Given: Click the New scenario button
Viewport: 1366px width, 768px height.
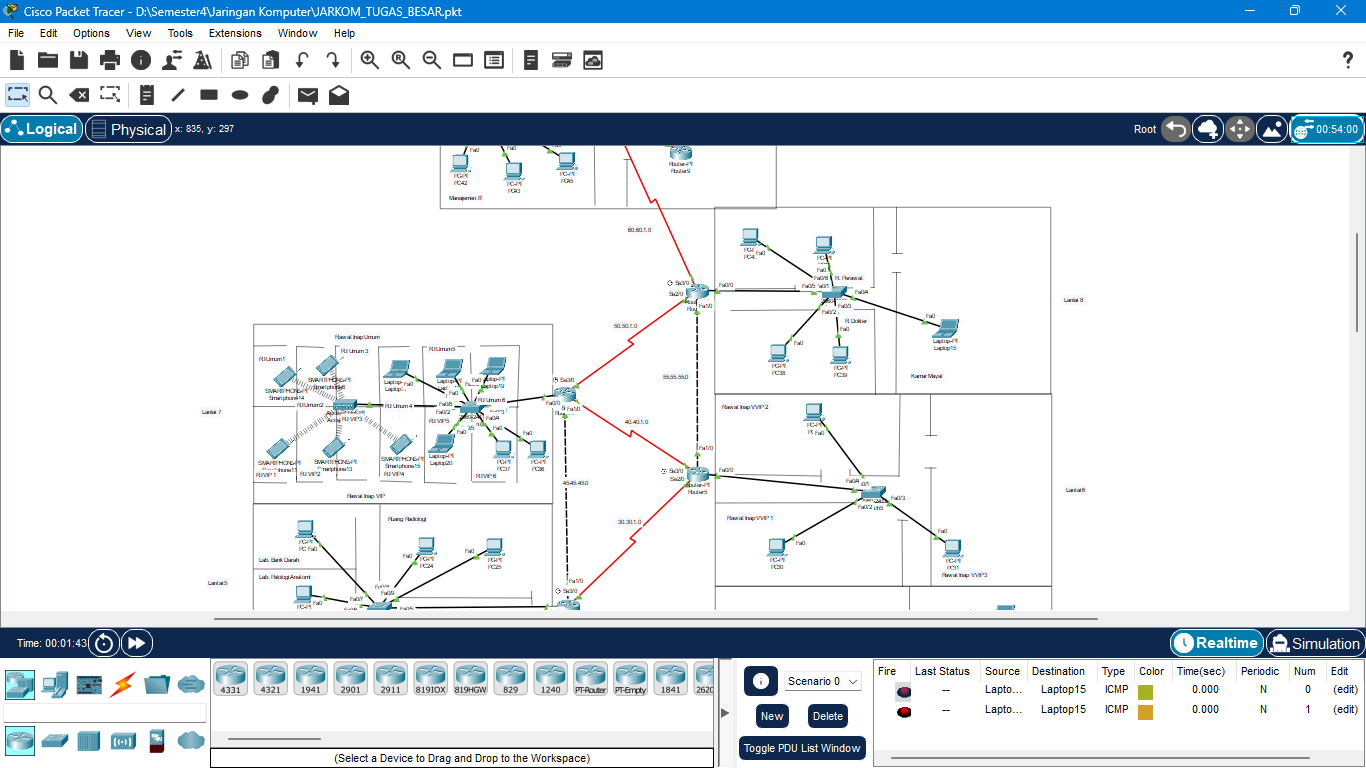Looking at the screenshot, I should pyautogui.click(x=772, y=716).
